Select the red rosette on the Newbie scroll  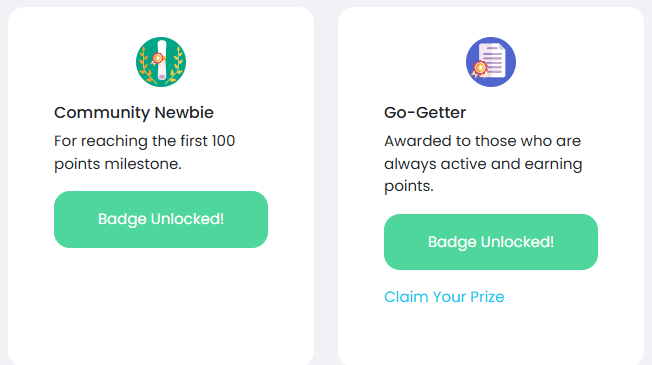tap(157, 59)
